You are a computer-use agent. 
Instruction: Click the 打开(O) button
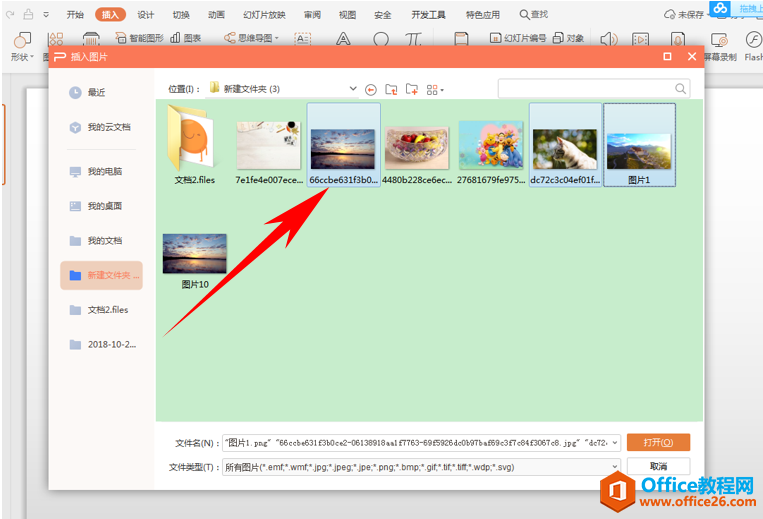[658, 442]
